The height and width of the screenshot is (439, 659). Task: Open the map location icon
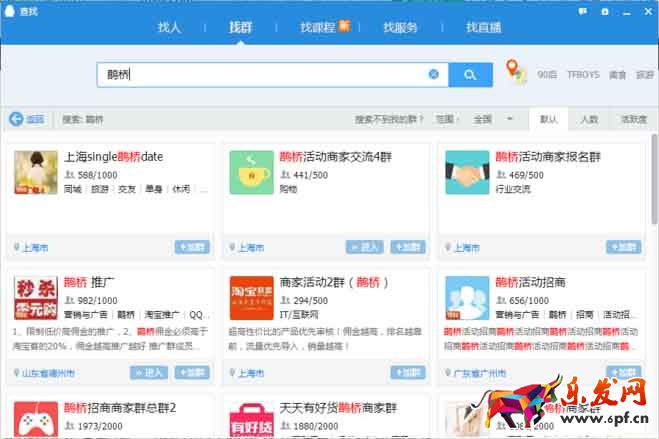click(515, 73)
